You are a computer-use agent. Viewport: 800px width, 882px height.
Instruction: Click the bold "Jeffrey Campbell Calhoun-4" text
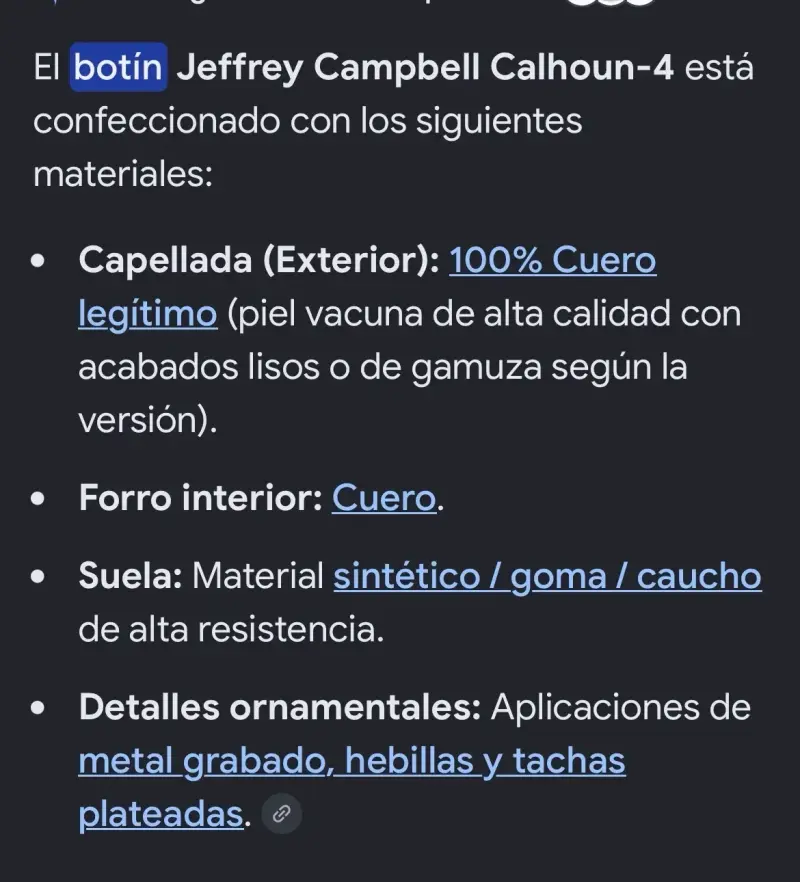(425, 68)
